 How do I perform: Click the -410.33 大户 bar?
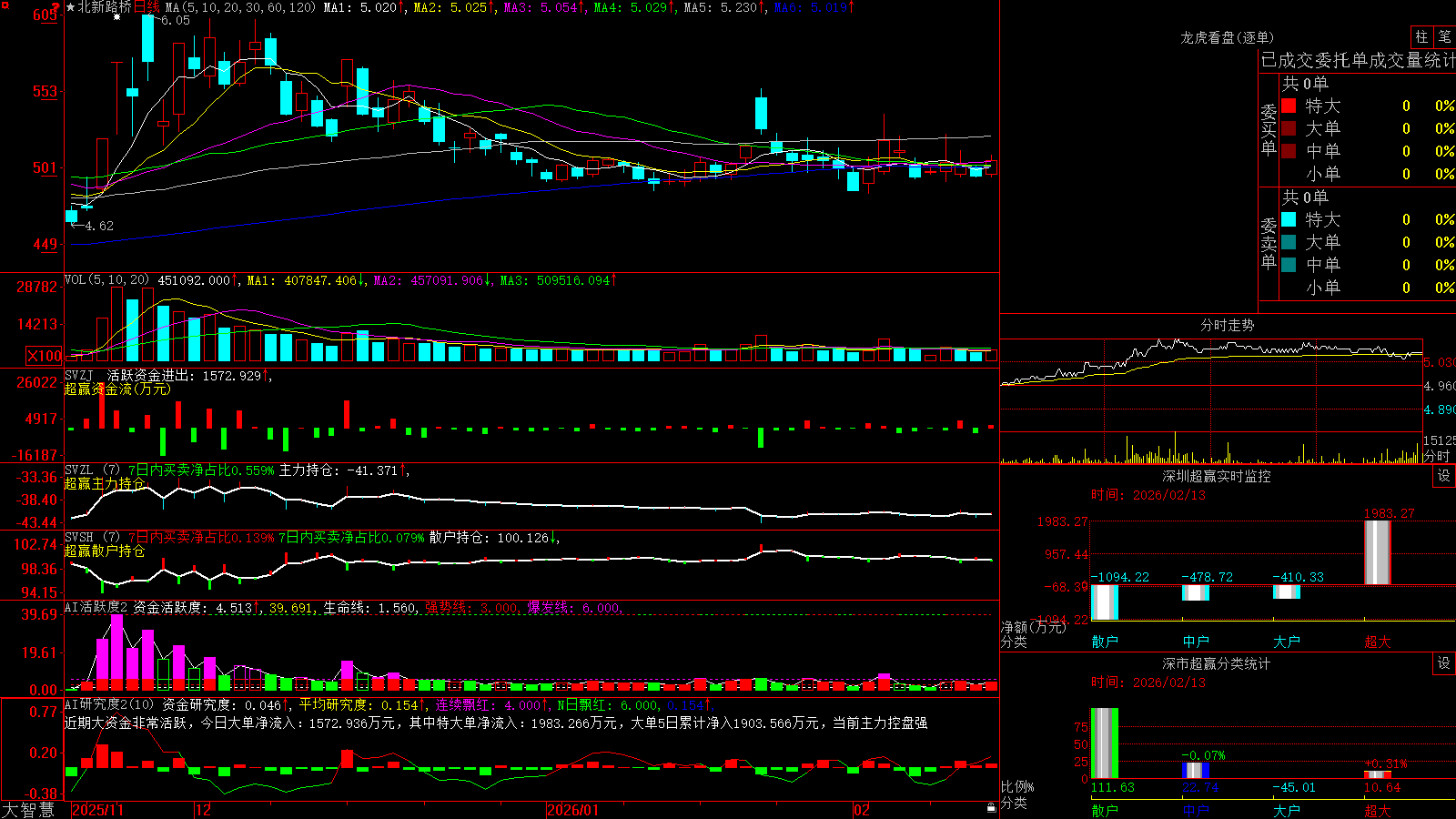tap(1287, 591)
